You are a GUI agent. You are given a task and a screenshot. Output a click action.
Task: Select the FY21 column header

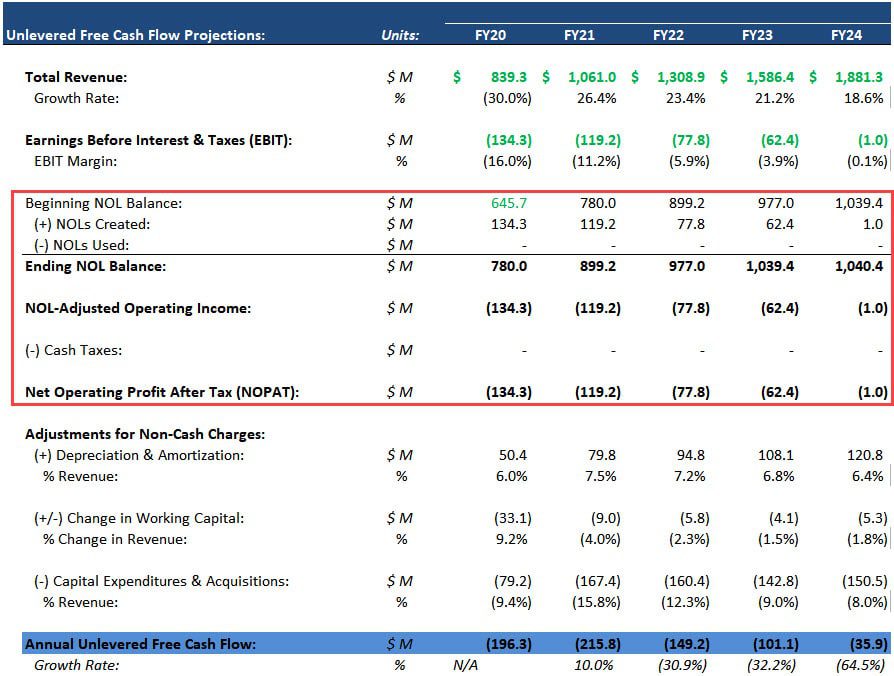579,35
